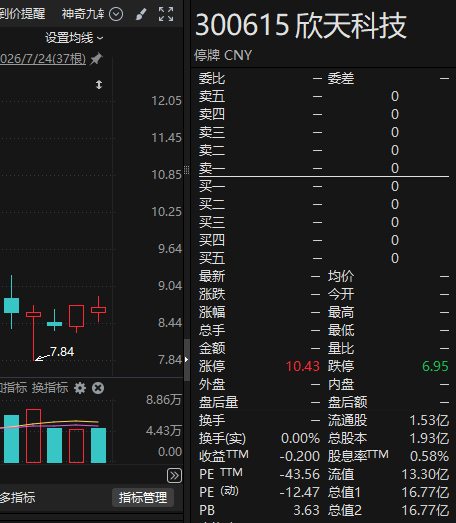The height and width of the screenshot is (523, 456).
Task: Click the 卖一 order row label
Action: pyautogui.click(x=212, y=168)
